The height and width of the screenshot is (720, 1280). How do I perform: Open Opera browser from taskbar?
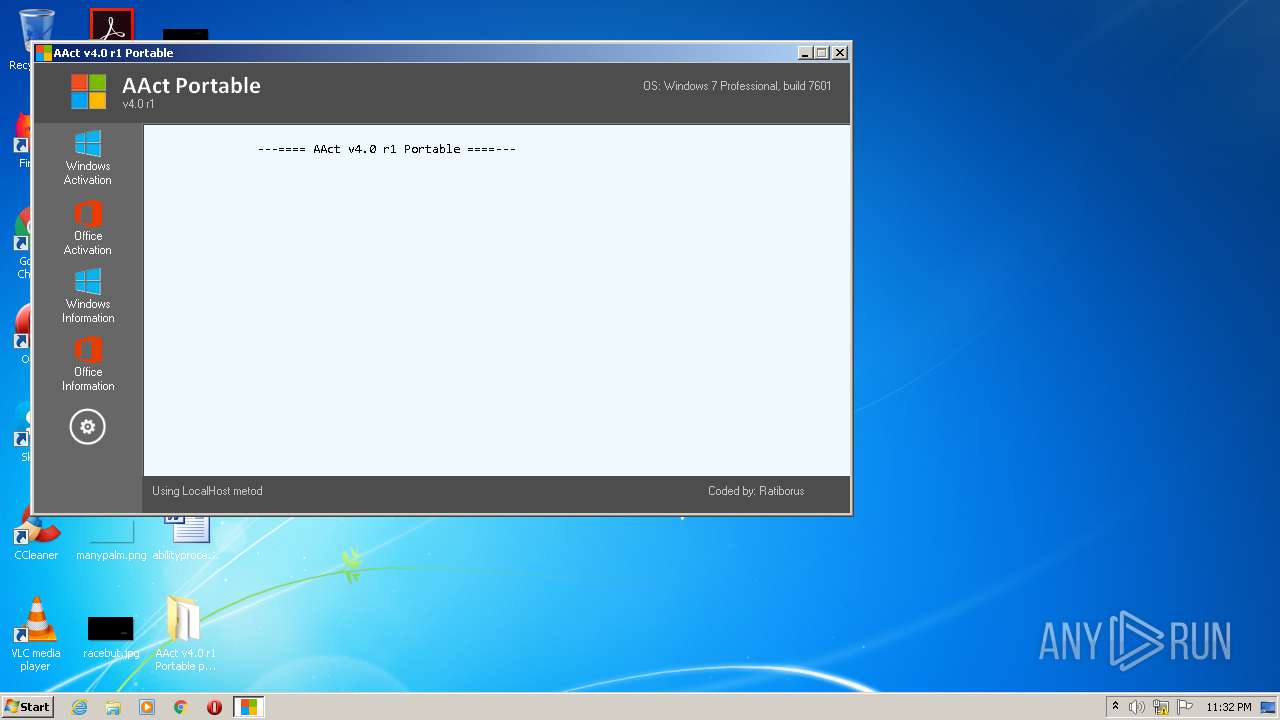[x=214, y=707]
